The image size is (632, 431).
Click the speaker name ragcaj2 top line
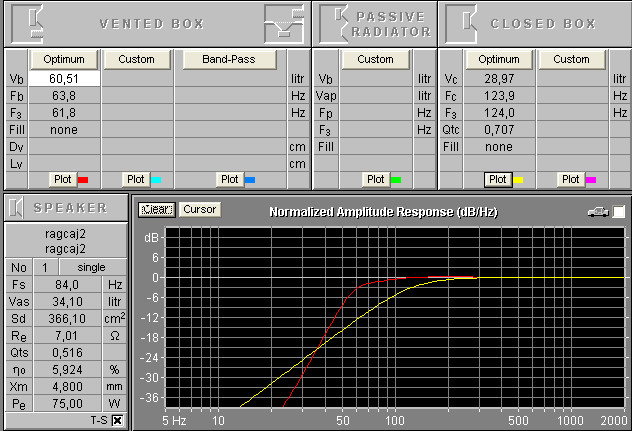[65, 234]
